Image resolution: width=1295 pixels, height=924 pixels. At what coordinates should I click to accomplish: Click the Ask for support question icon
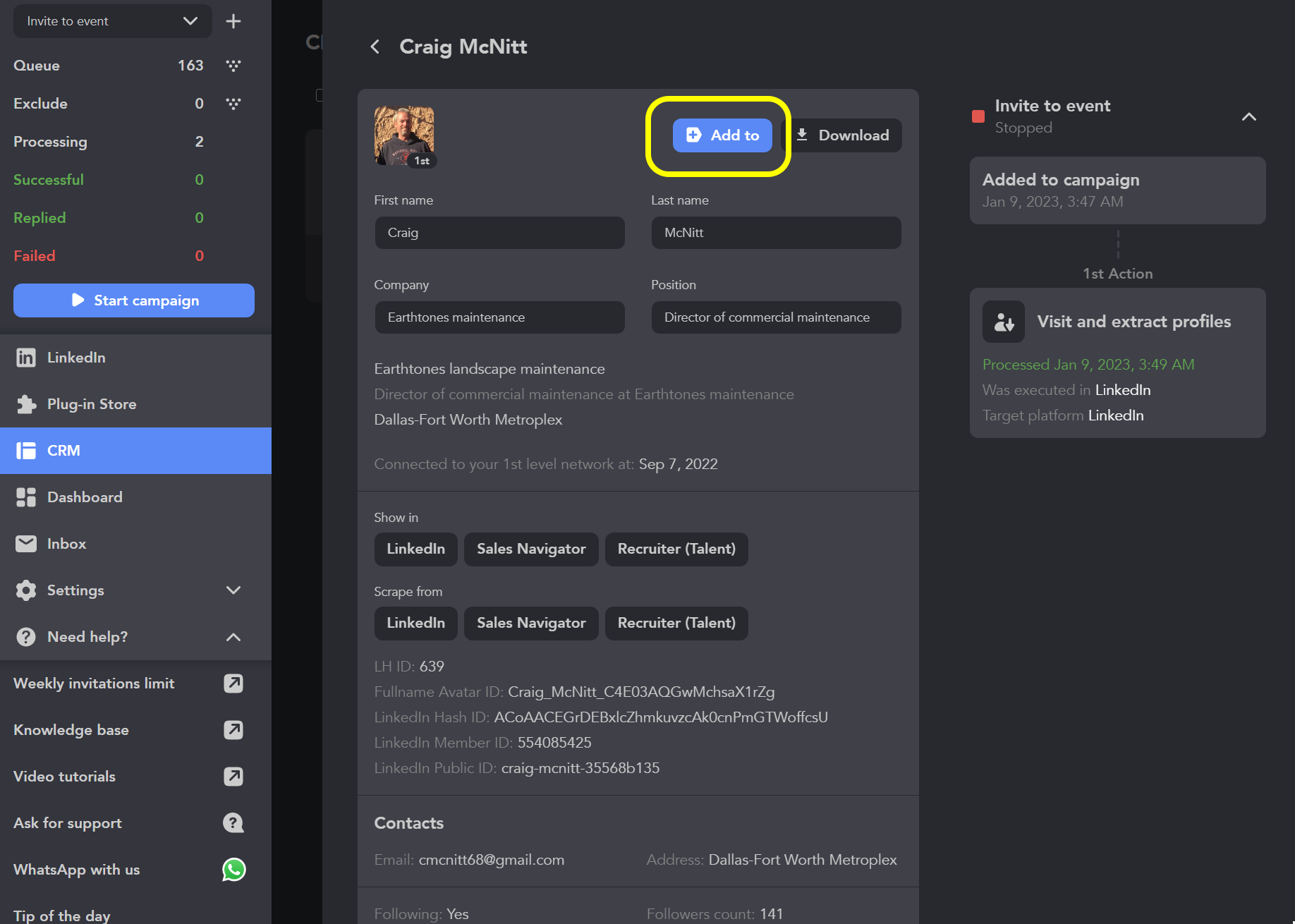tap(233, 823)
